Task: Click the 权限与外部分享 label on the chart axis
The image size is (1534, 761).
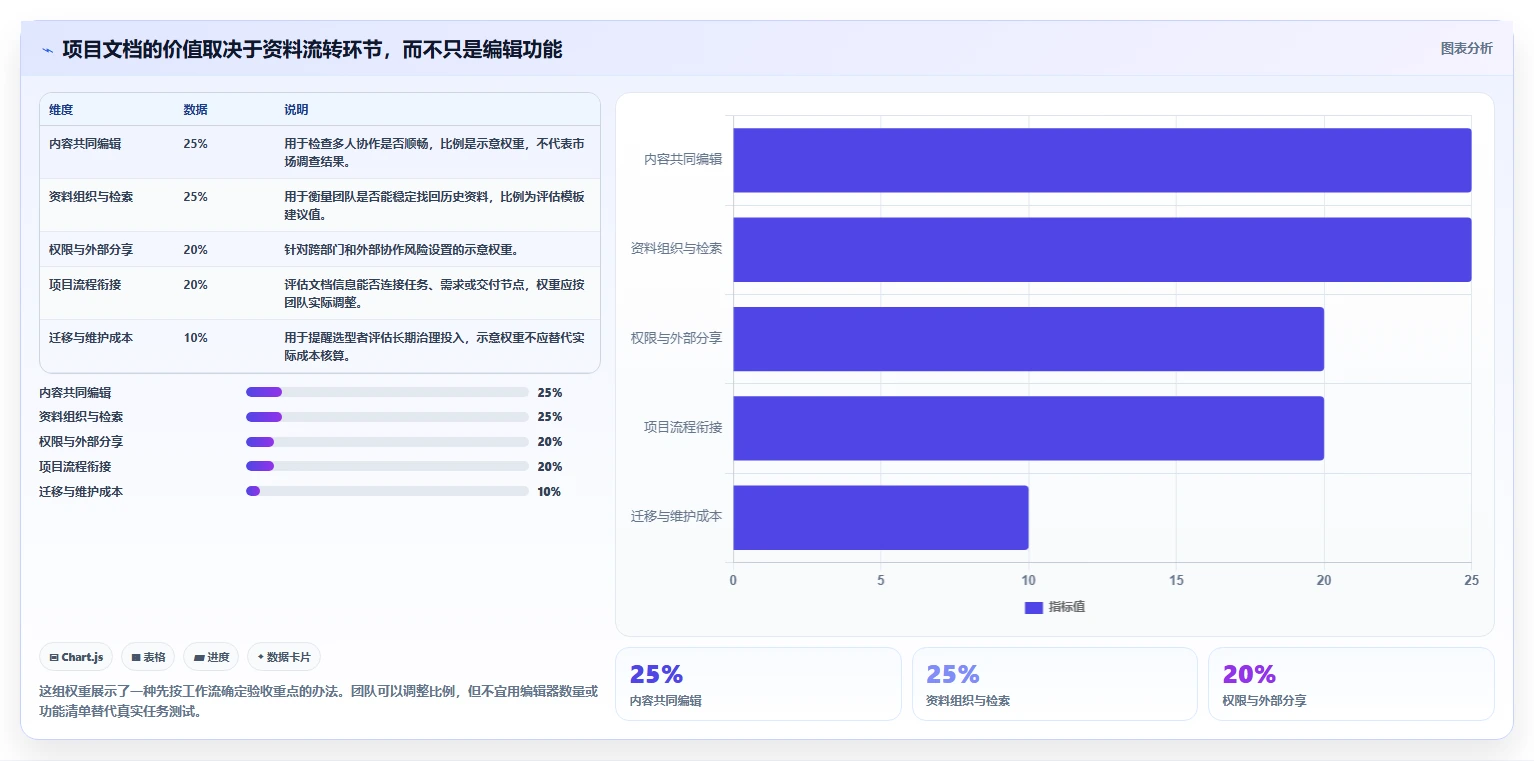Action: [677, 338]
